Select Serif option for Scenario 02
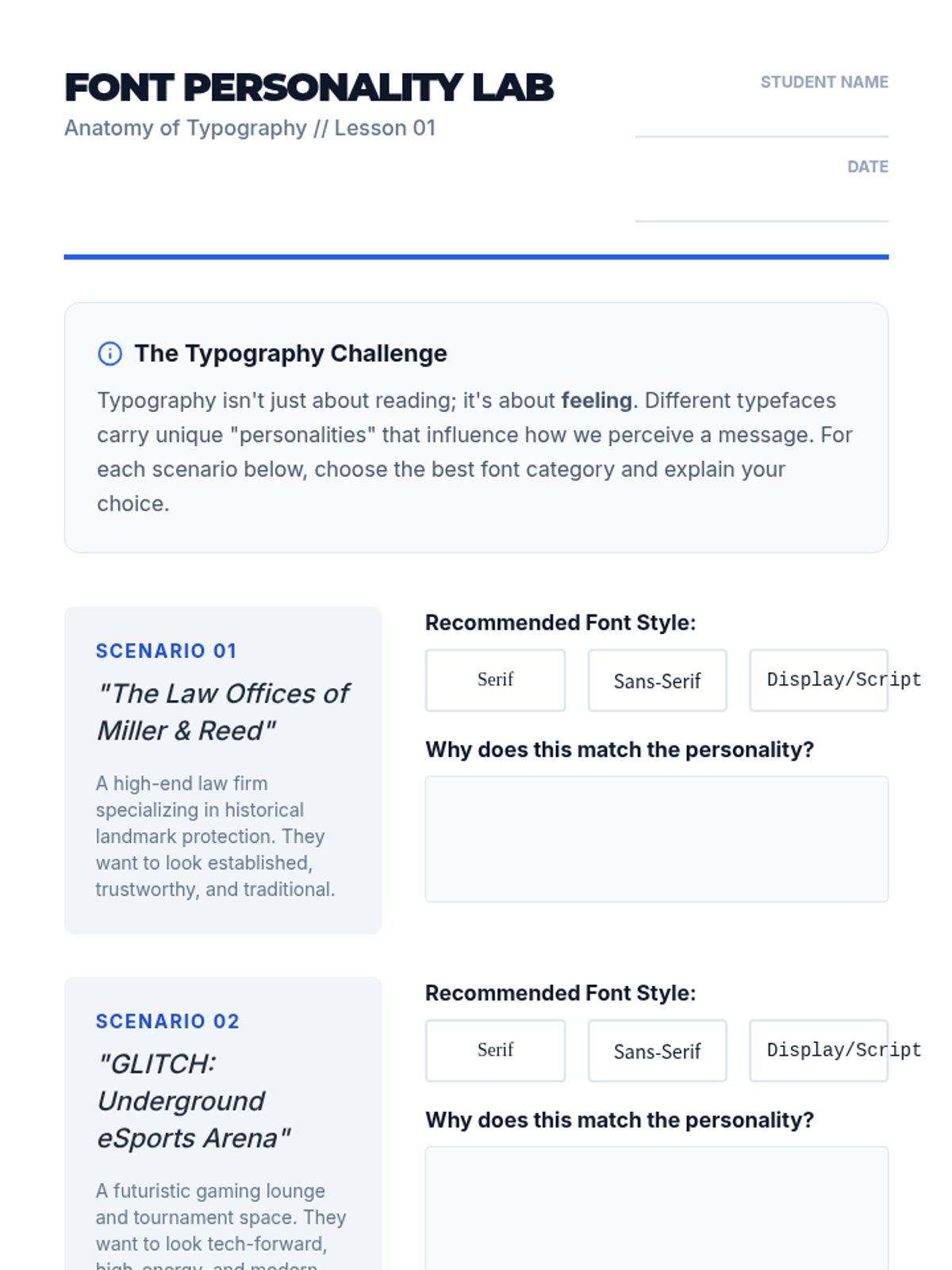 (x=495, y=1051)
